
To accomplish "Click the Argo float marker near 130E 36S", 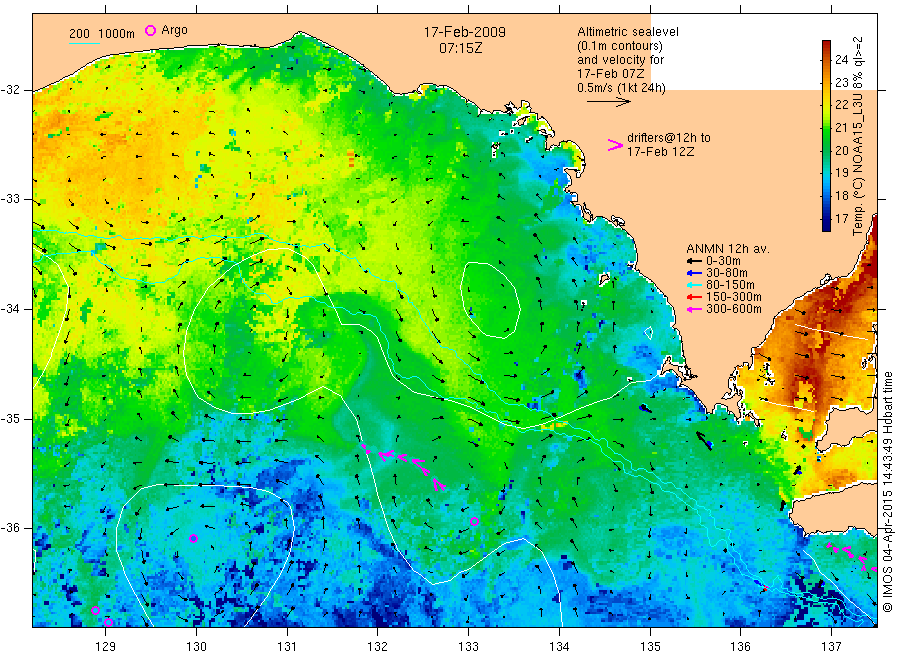I will point(193,538).
